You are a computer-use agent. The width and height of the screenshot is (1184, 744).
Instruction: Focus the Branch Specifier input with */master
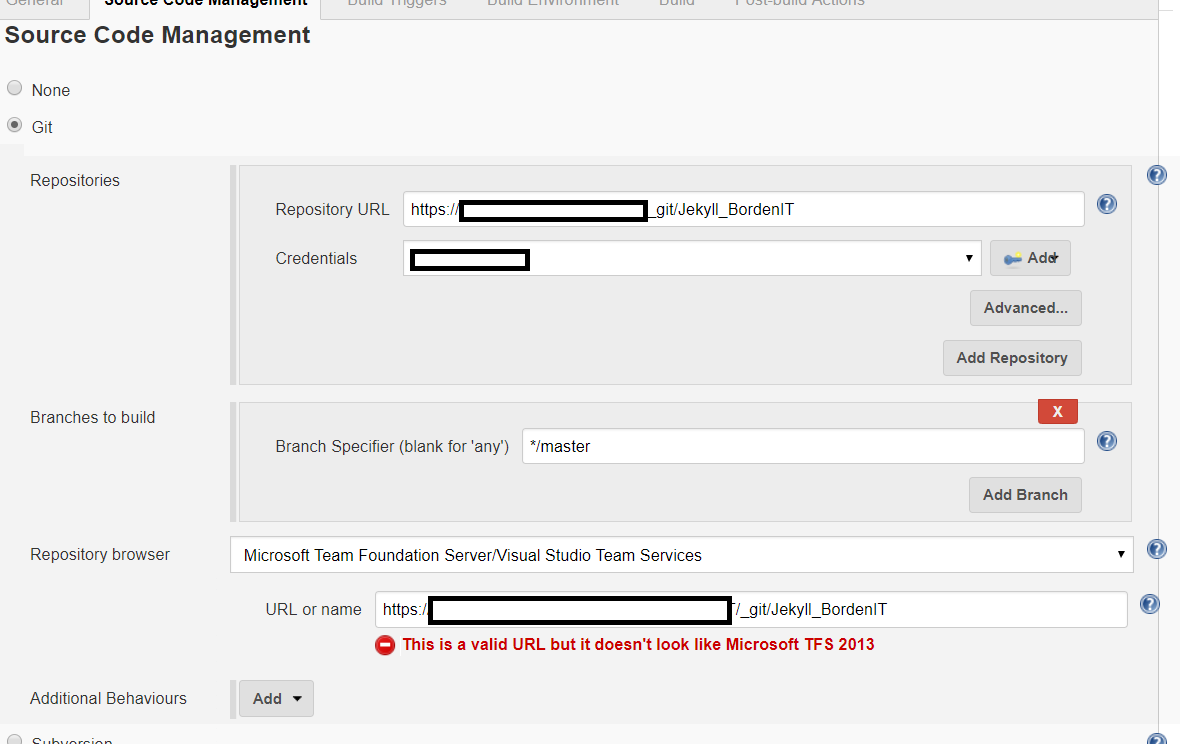coord(803,446)
